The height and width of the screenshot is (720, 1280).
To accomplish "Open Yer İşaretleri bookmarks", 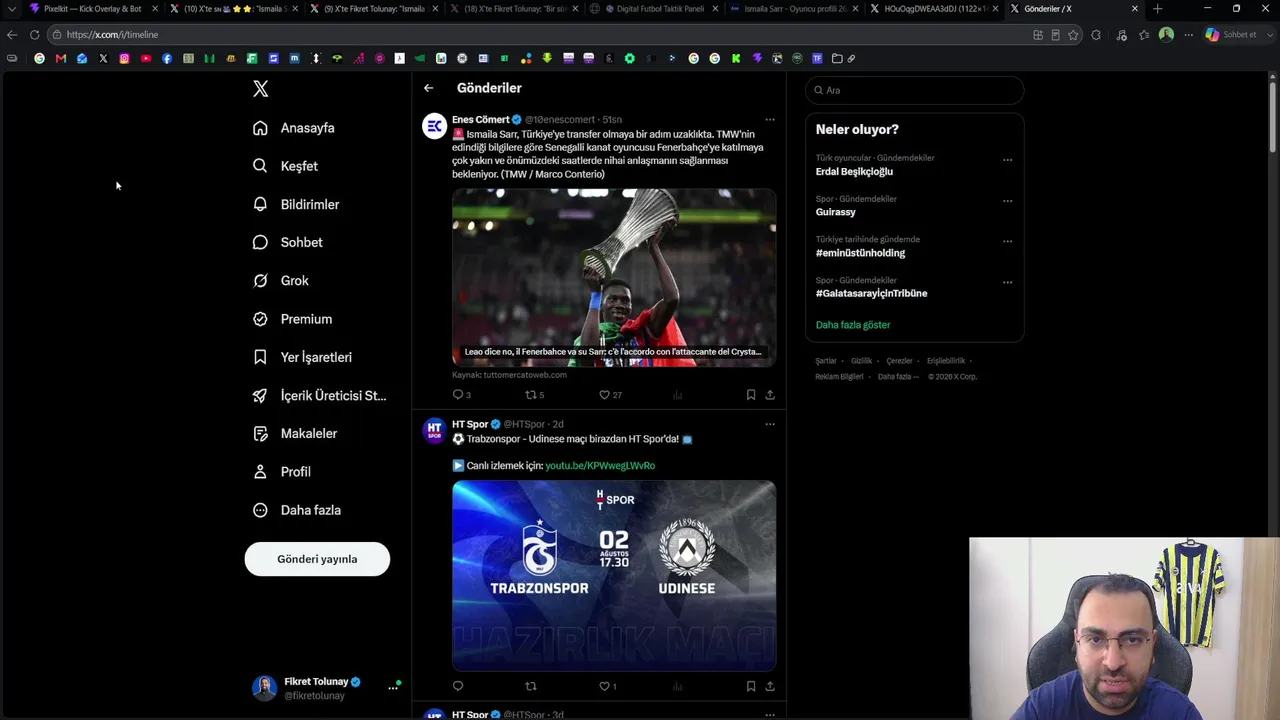I will (303, 357).
